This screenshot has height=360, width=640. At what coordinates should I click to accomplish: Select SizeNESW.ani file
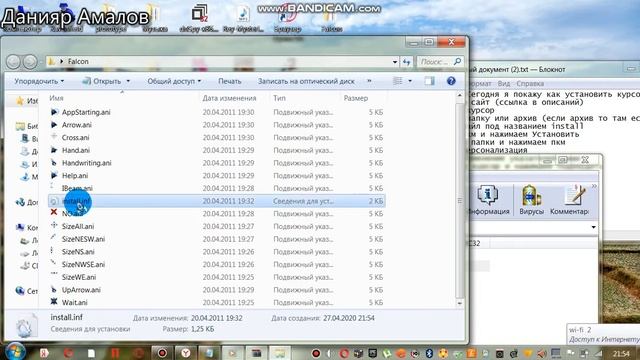tap(83, 239)
